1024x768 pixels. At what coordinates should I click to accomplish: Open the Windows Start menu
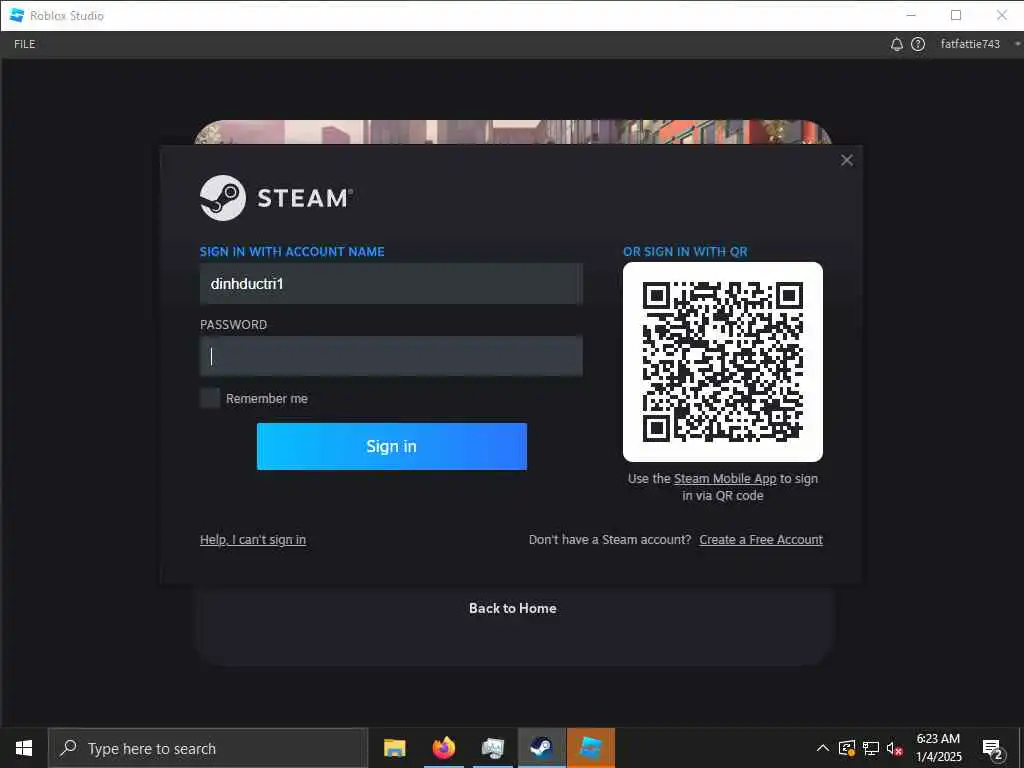[x=24, y=748]
